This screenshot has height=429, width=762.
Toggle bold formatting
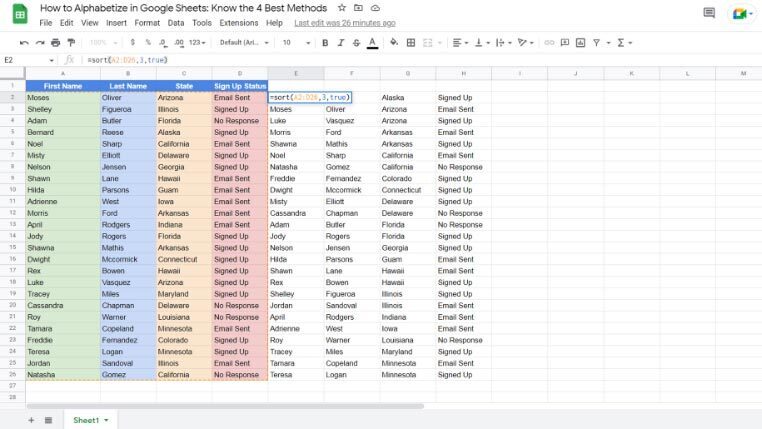coord(325,43)
